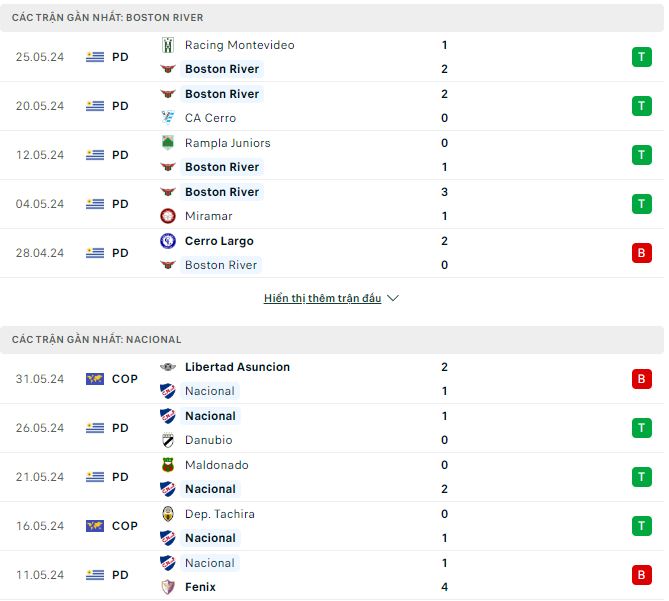The height and width of the screenshot is (601, 669).
Task: Click the CA Cerro team logo
Action: click(168, 118)
